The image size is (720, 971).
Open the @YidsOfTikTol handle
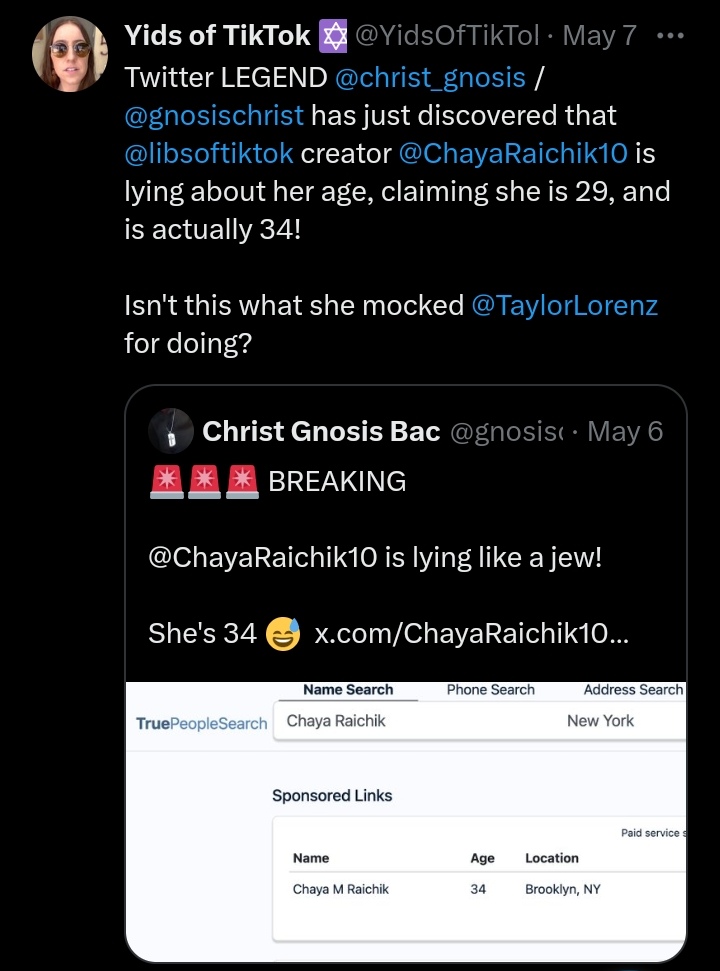pyautogui.click(x=446, y=36)
